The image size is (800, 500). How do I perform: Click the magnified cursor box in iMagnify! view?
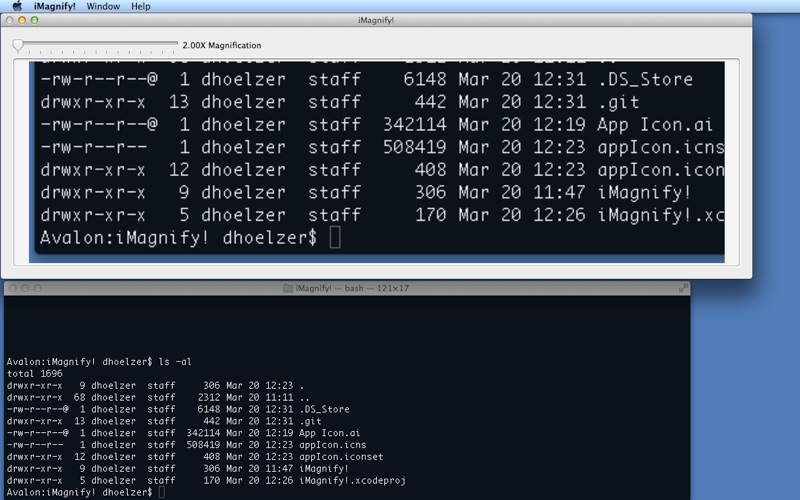coord(335,238)
